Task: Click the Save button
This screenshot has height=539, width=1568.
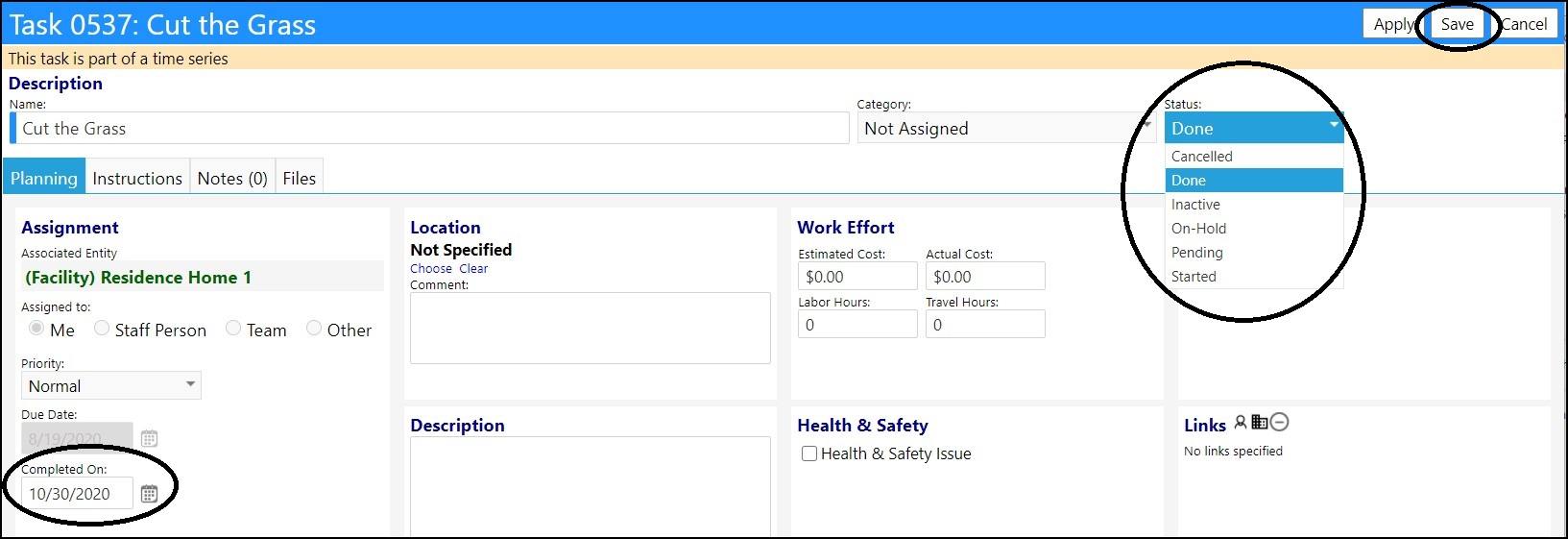Action: (1457, 24)
